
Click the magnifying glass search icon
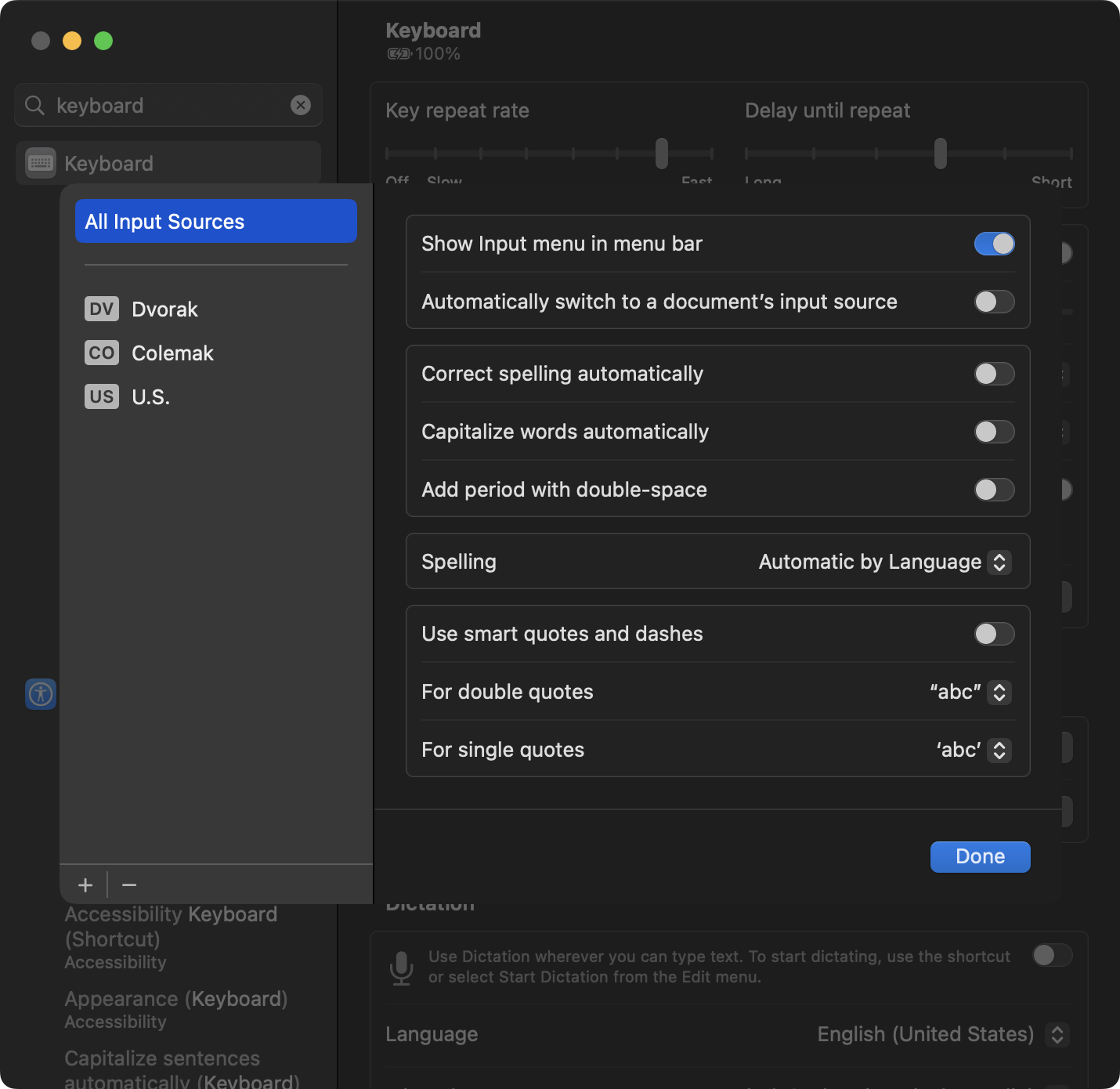34,105
